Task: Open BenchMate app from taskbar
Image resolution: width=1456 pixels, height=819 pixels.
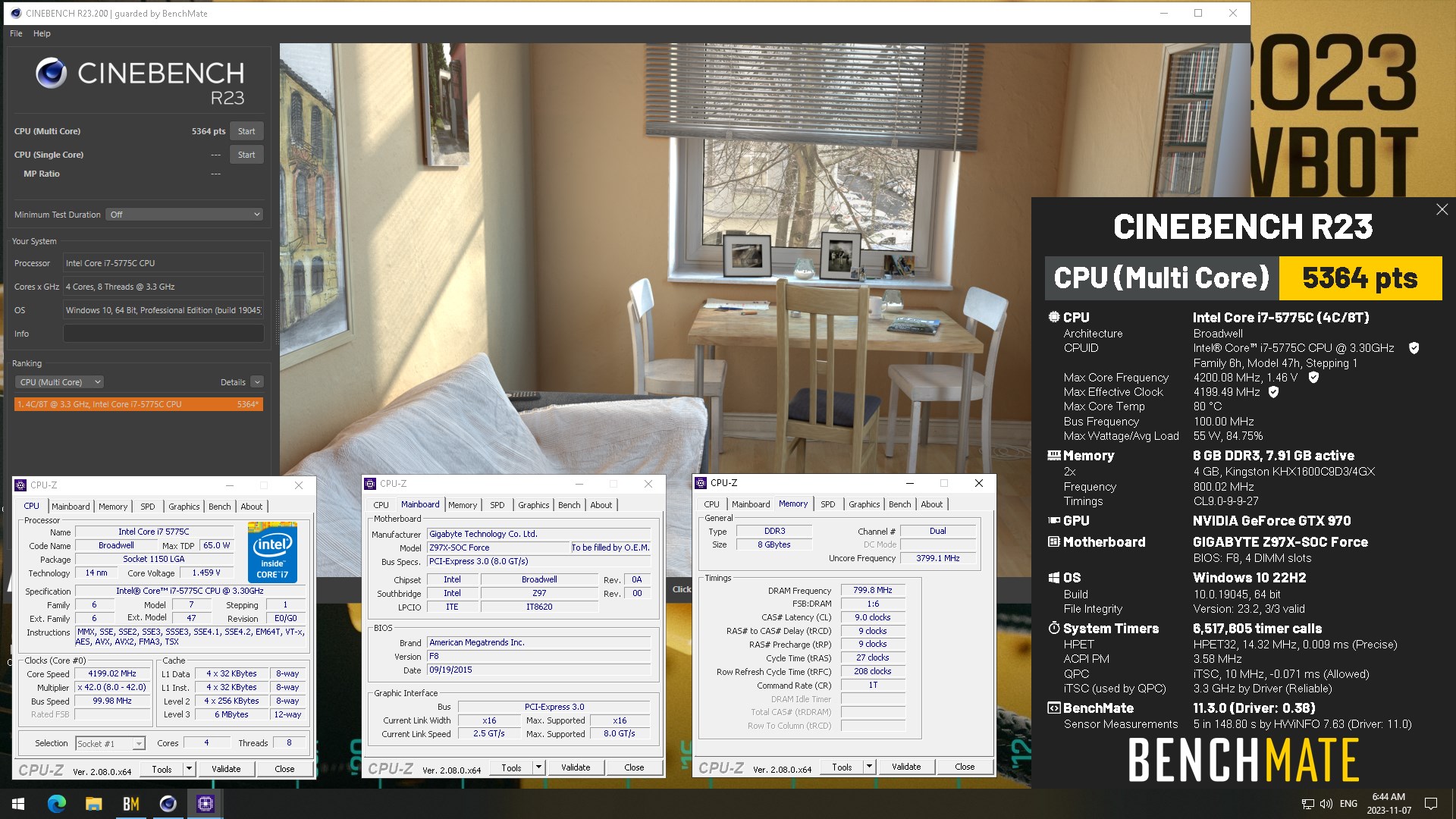Action: 130,804
